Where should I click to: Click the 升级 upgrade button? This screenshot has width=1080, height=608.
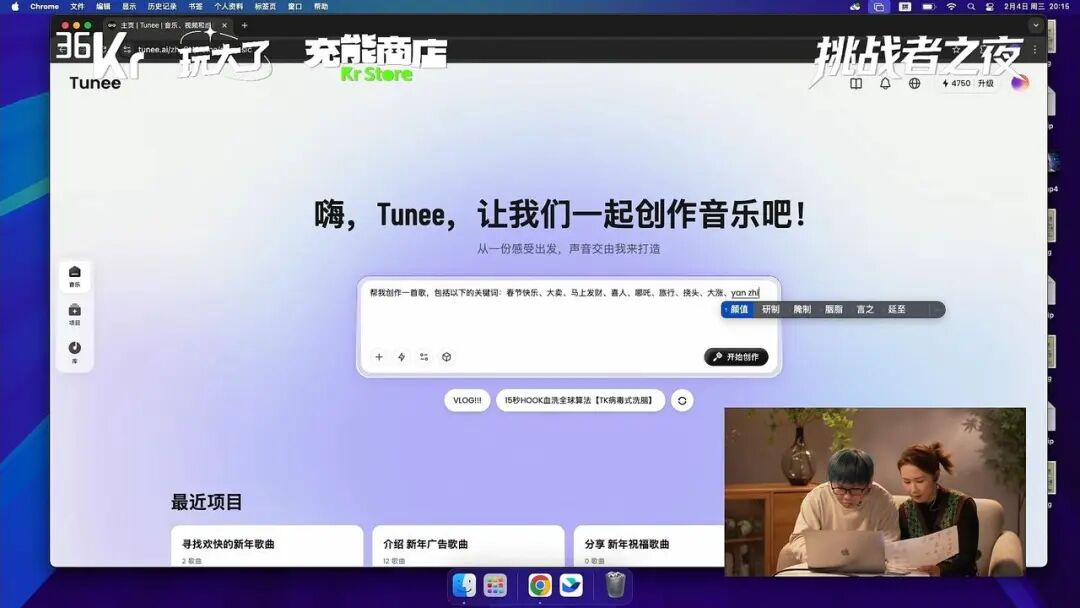point(986,83)
